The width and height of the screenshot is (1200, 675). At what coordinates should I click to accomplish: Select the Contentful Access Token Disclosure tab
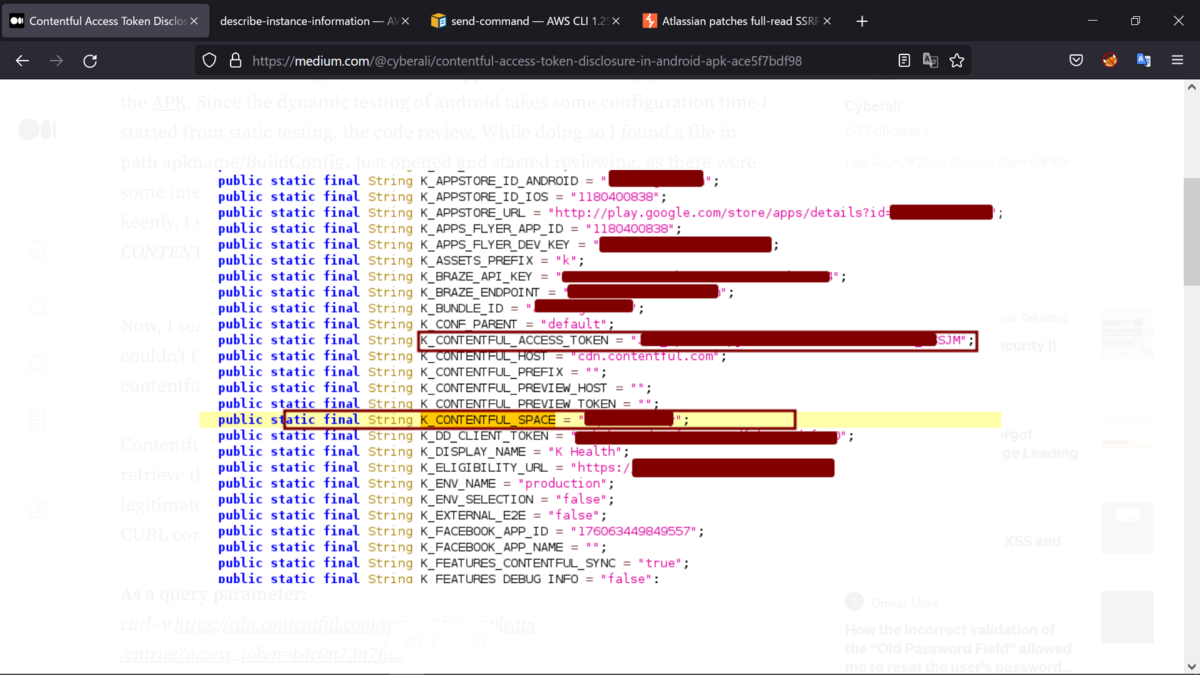pos(103,21)
